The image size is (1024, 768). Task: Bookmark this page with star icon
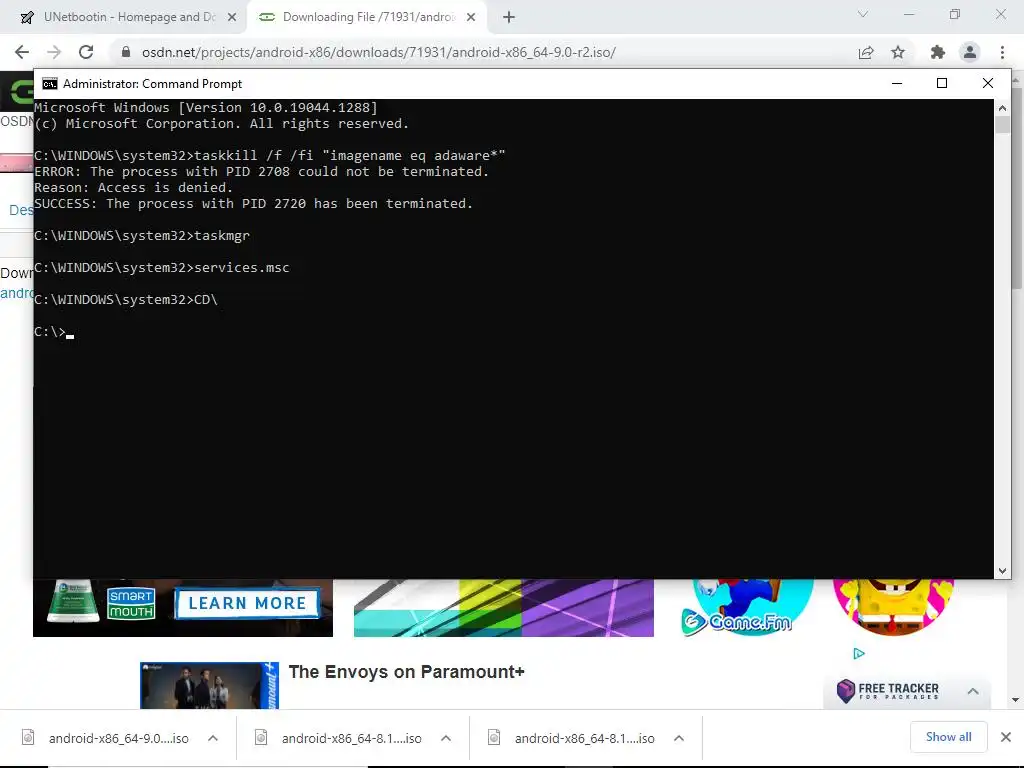(x=898, y=52)
